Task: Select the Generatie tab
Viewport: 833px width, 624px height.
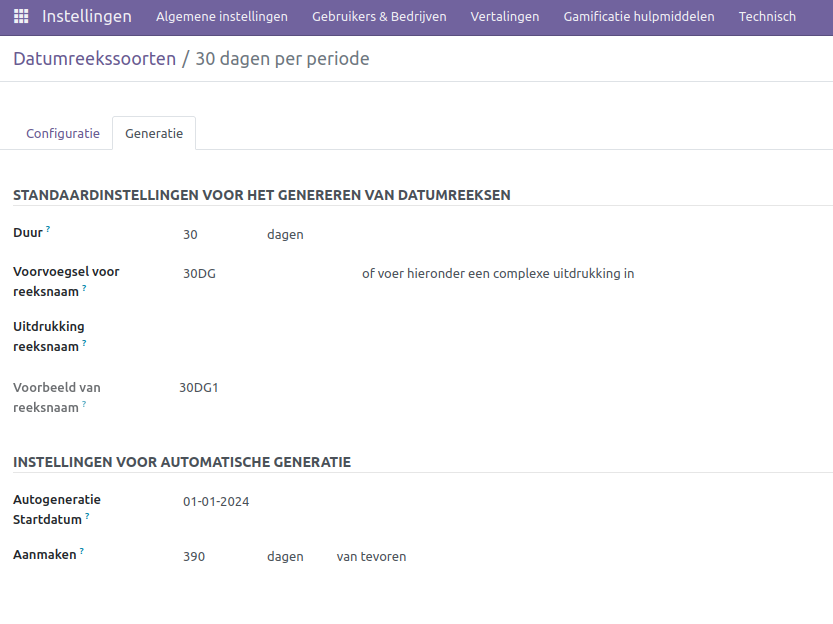Action: (153, 133)
